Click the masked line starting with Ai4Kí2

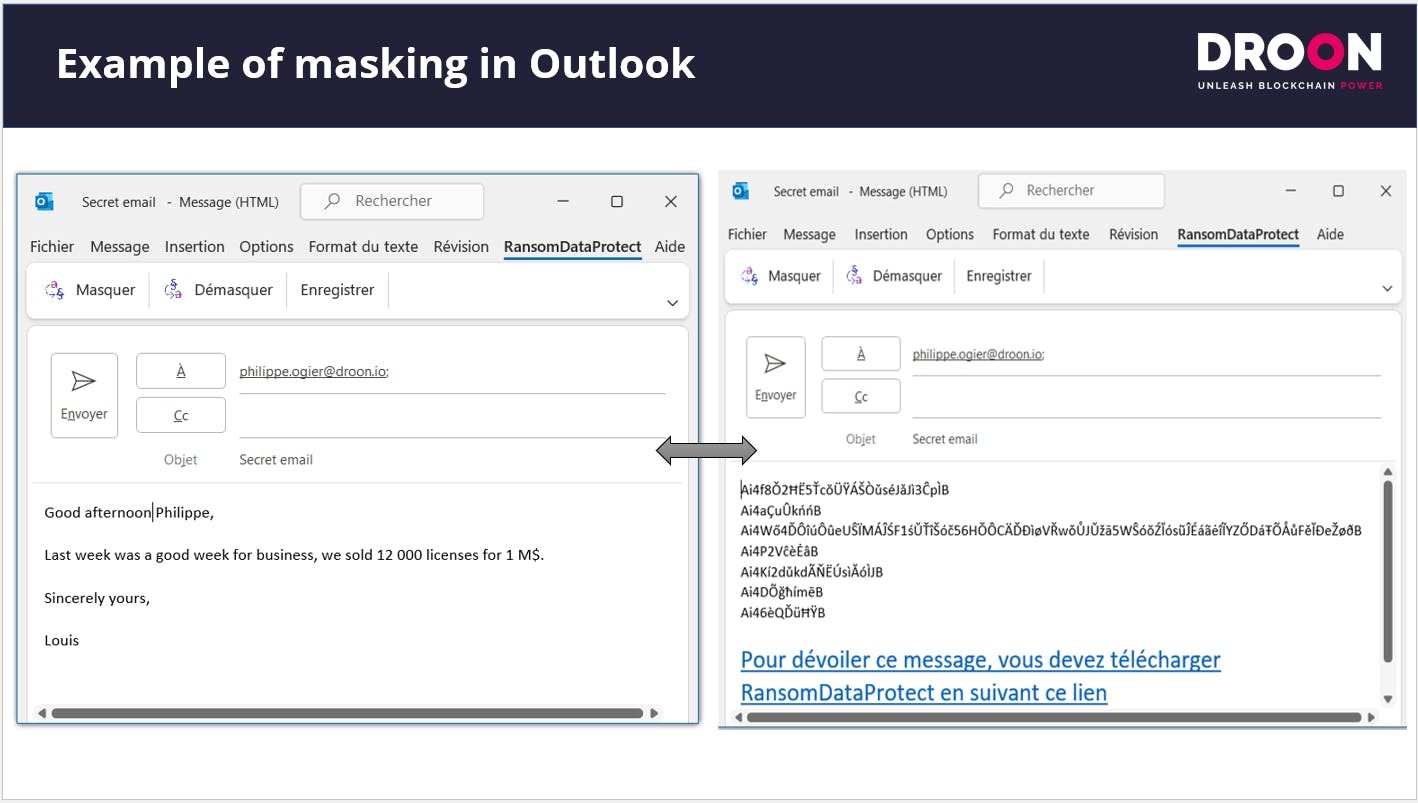(x=811, y=572)
